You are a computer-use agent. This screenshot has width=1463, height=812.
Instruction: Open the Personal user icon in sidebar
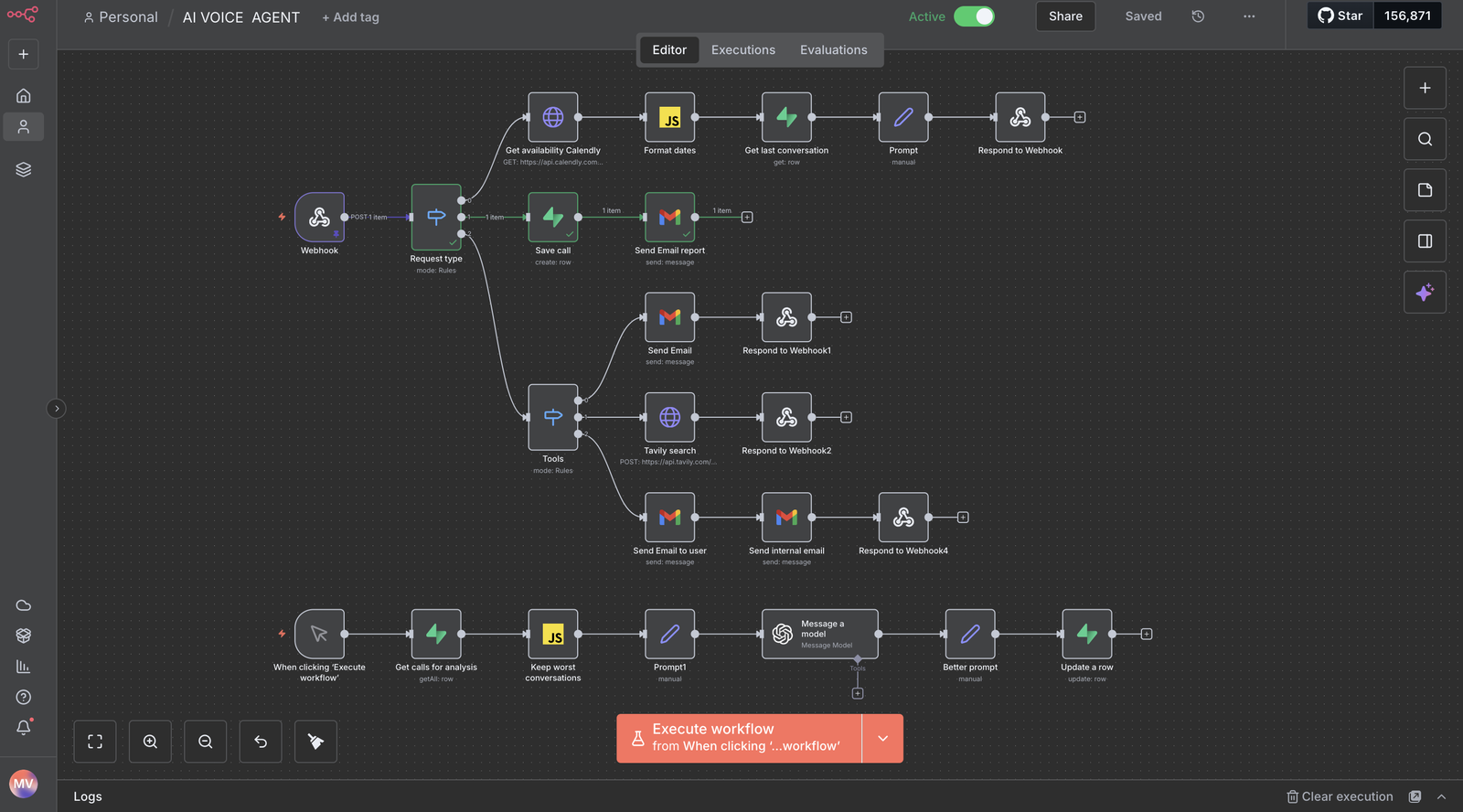point(24,127)
